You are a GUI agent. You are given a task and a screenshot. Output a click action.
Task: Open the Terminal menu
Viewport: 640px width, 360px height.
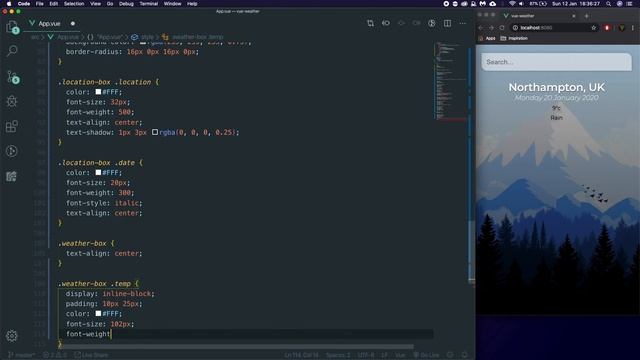click(x=149, y=4)
